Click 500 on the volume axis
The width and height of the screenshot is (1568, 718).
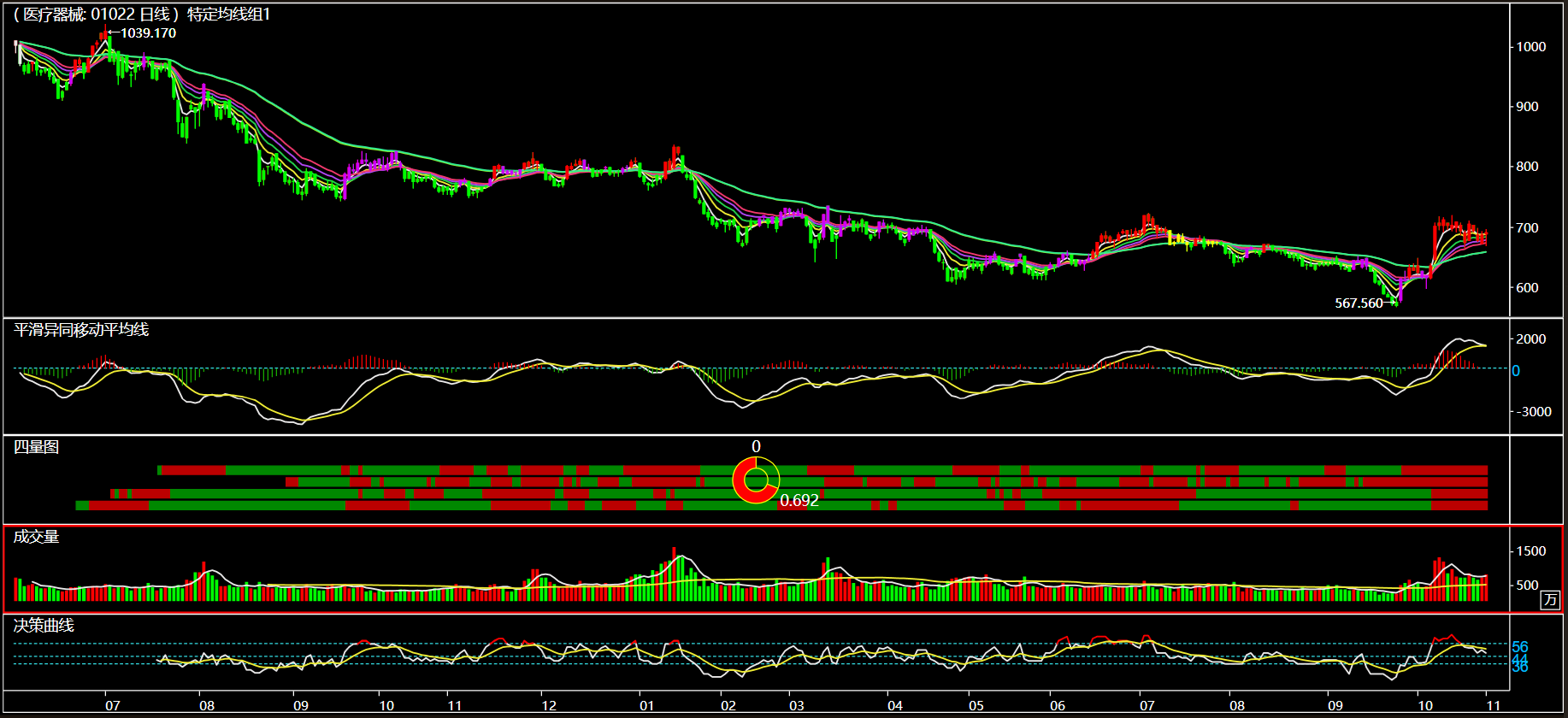pos(1528,586)
